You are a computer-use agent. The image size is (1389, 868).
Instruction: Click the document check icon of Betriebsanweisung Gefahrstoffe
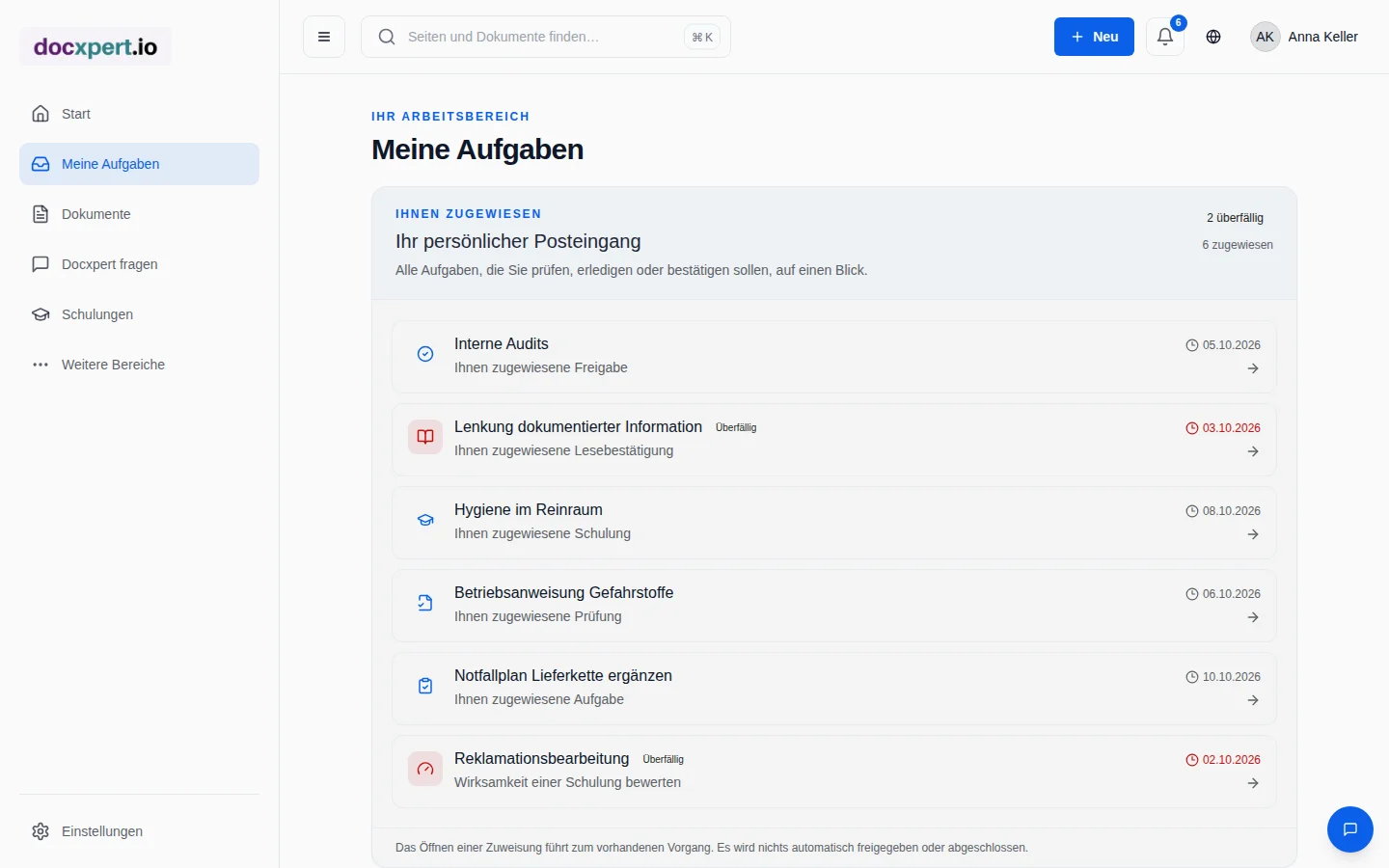(x=425, y=603)
